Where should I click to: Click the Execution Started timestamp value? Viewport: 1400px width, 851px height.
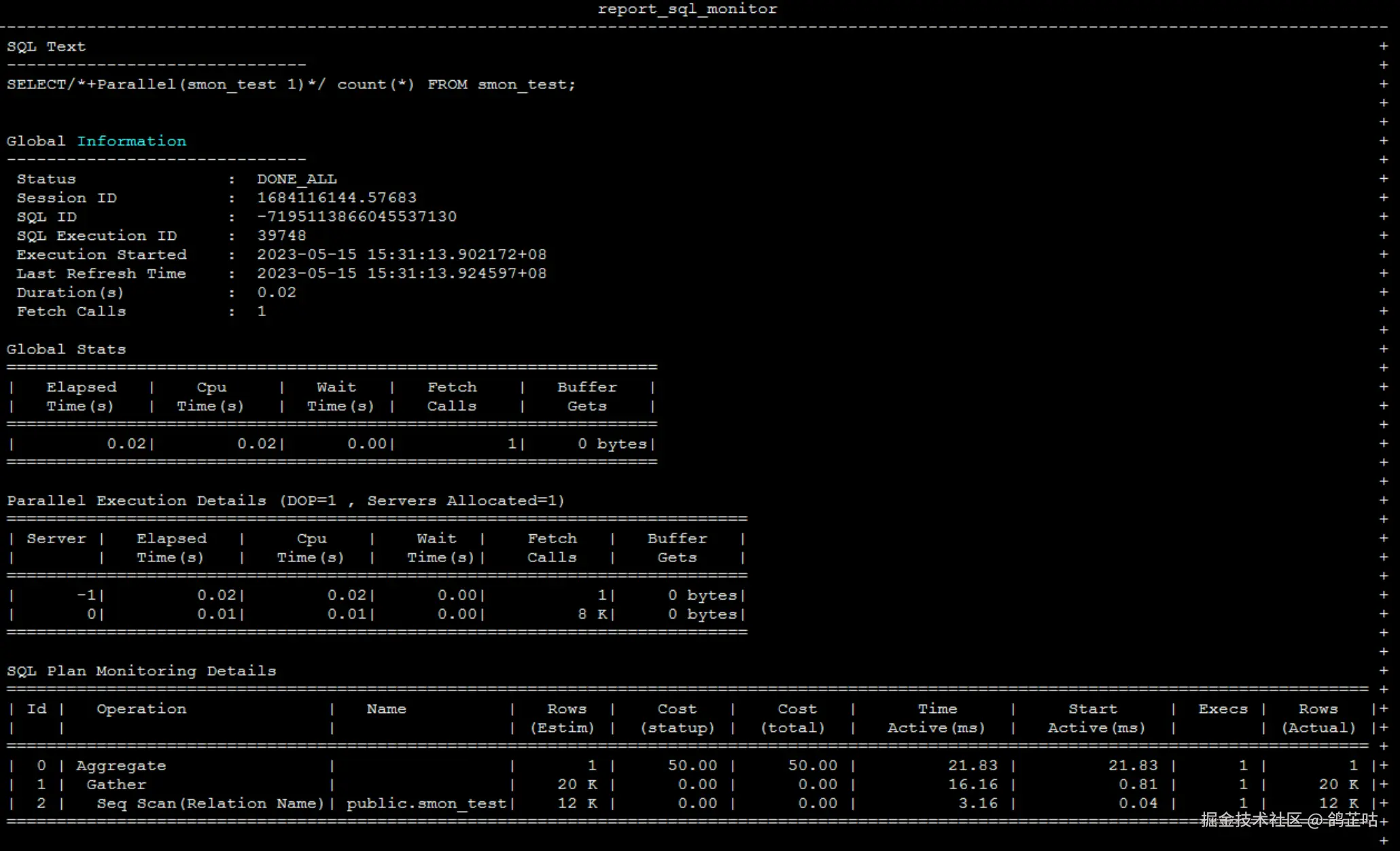tap(401, 255)
